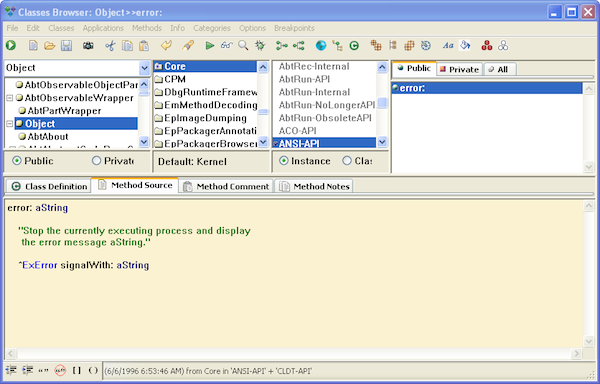This screenshot has height=384, width=600.
Task: Select the Private radio button under class list
Action: click(96, 161)
